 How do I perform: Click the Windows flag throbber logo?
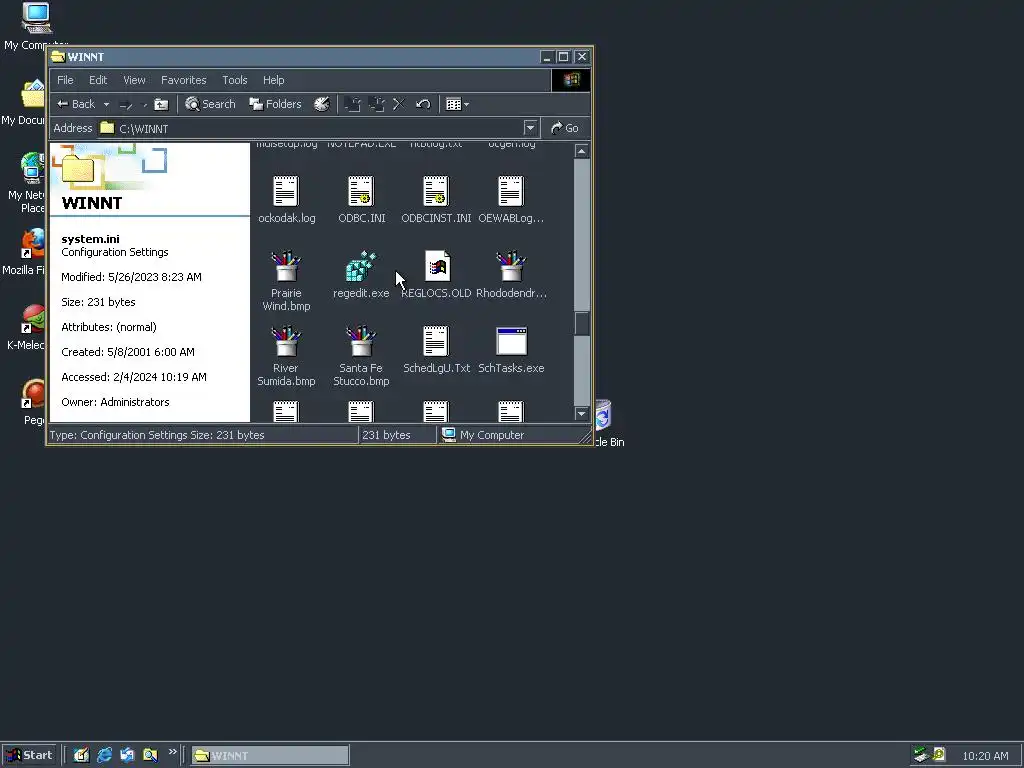pos(571,80)
